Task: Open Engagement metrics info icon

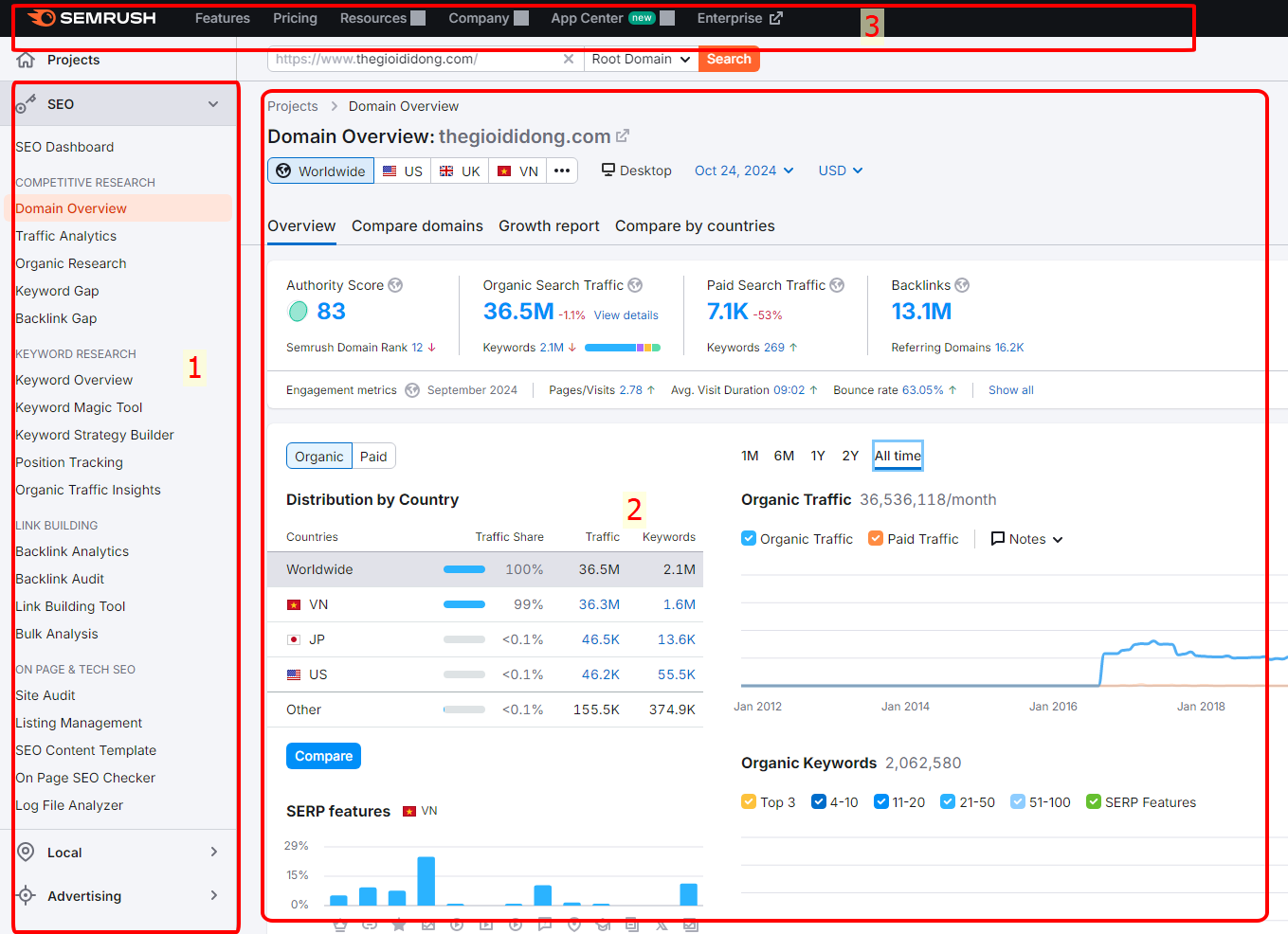Action: point(412,390)
